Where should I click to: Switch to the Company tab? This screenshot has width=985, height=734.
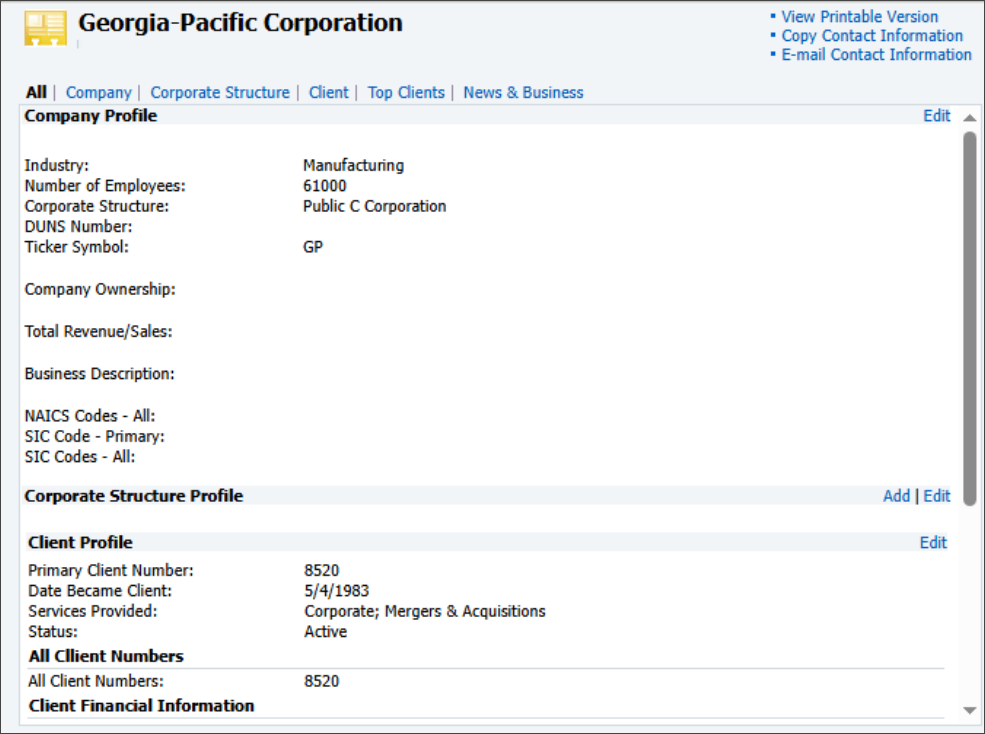[x=99, y=92]
